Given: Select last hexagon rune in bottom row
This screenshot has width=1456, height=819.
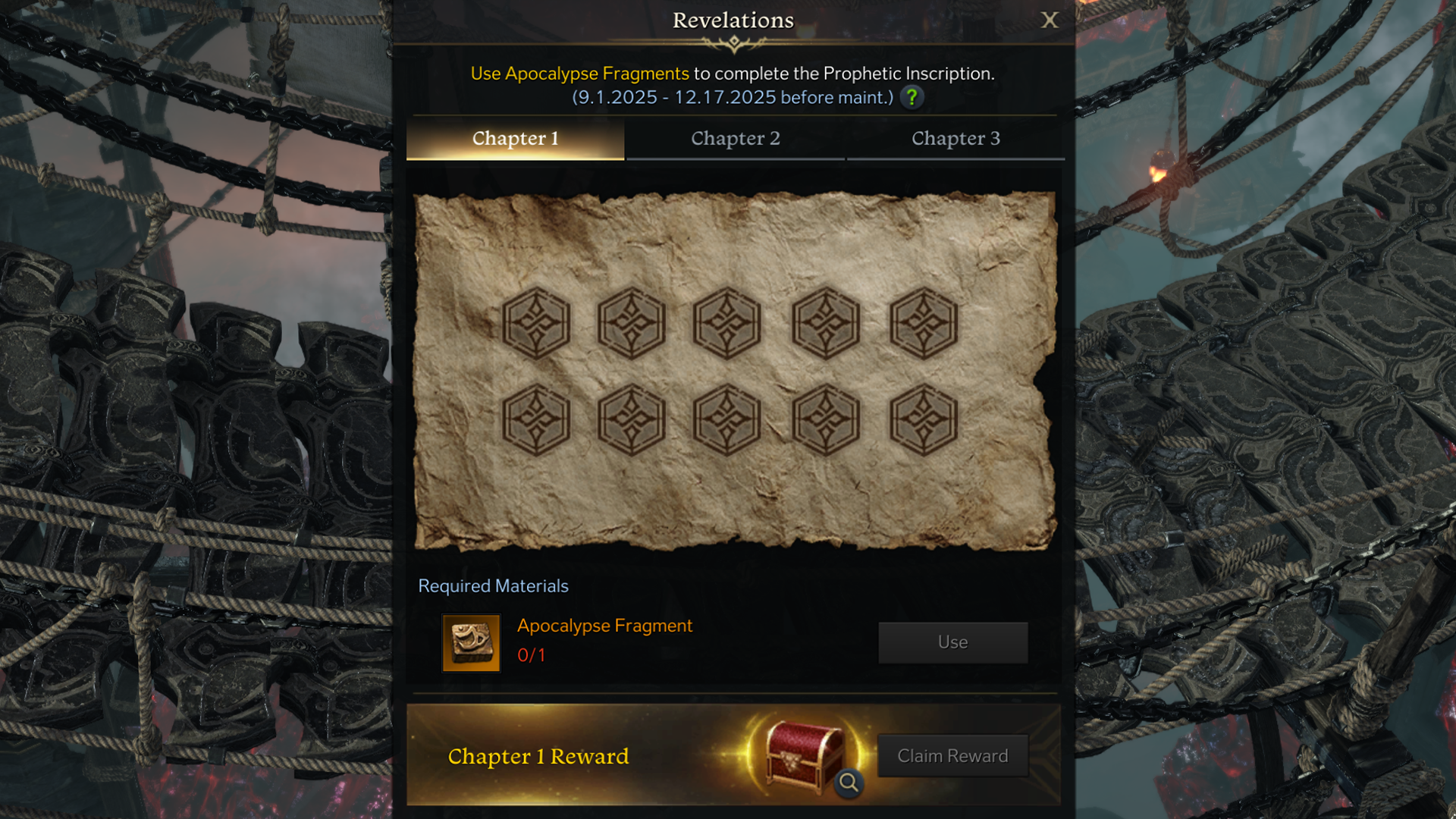Looking at the screenshot, I should [923, 419].
